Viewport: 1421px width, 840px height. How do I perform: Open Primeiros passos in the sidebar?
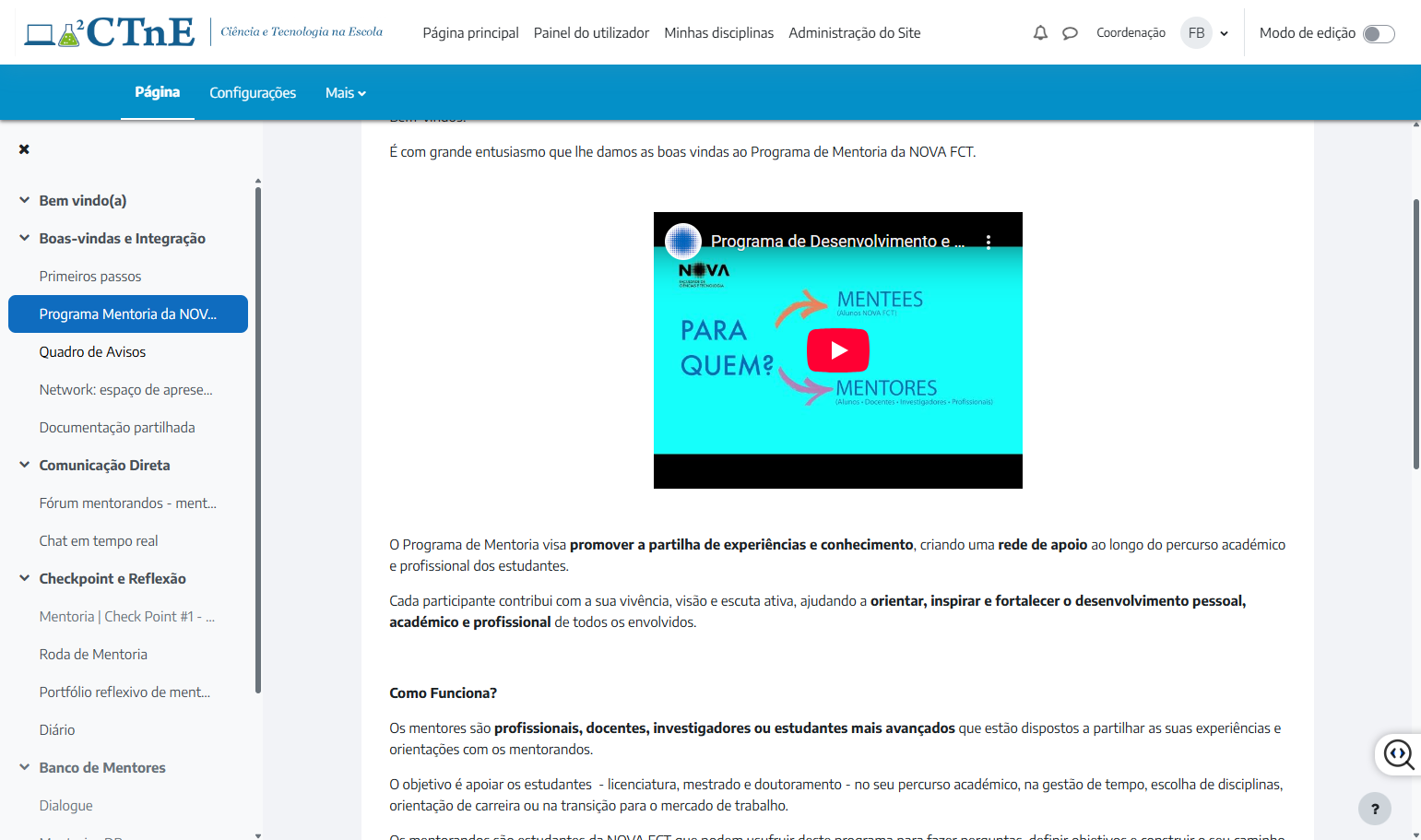click(x=90, y=276)
